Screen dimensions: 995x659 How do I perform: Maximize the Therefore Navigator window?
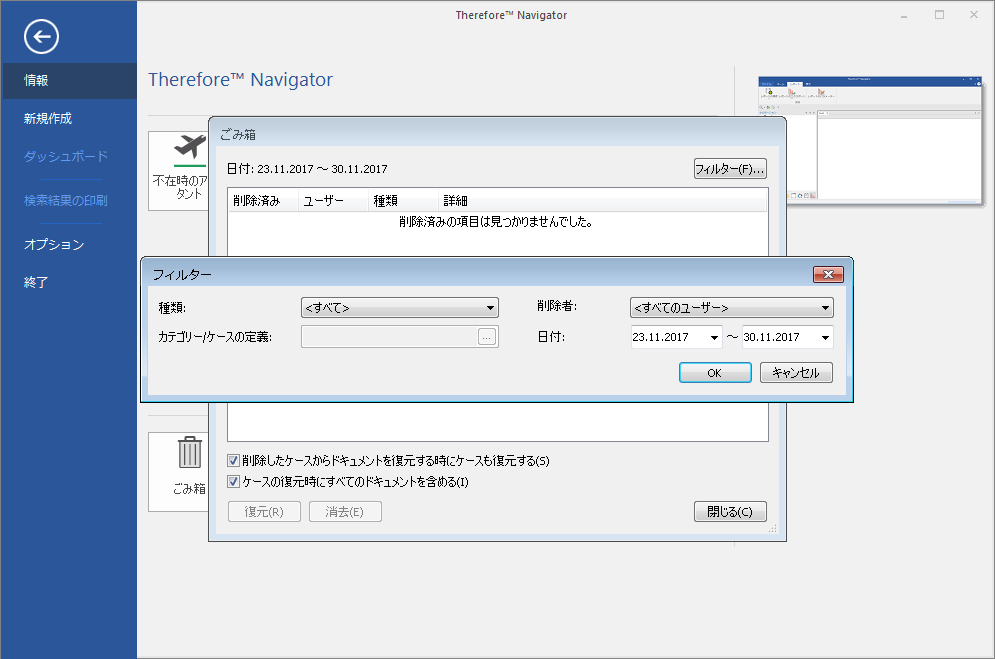[x=939, y=15]
